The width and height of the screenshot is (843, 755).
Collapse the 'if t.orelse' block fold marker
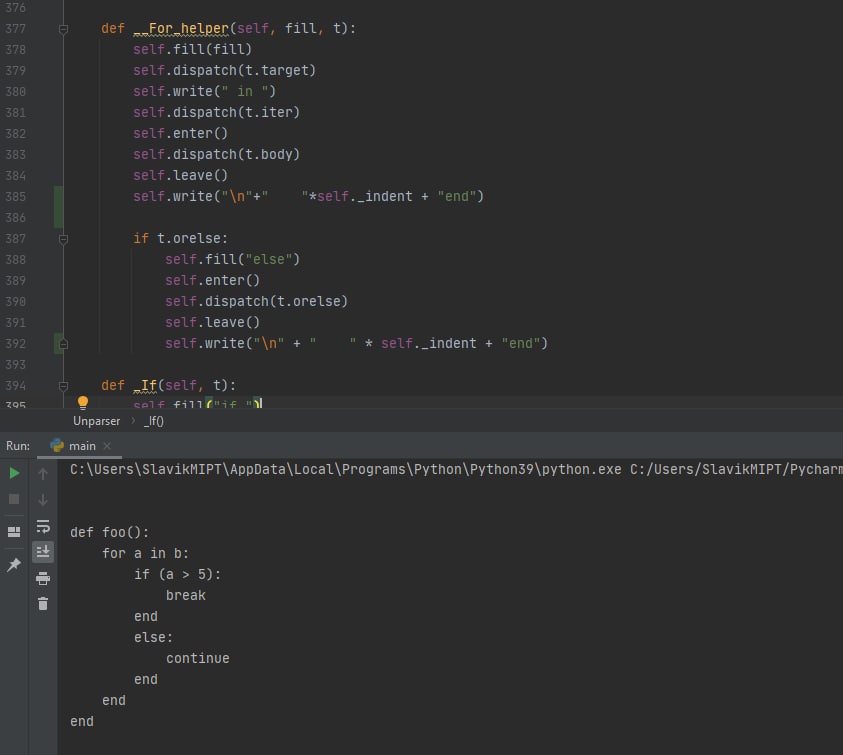coord(63,239)
